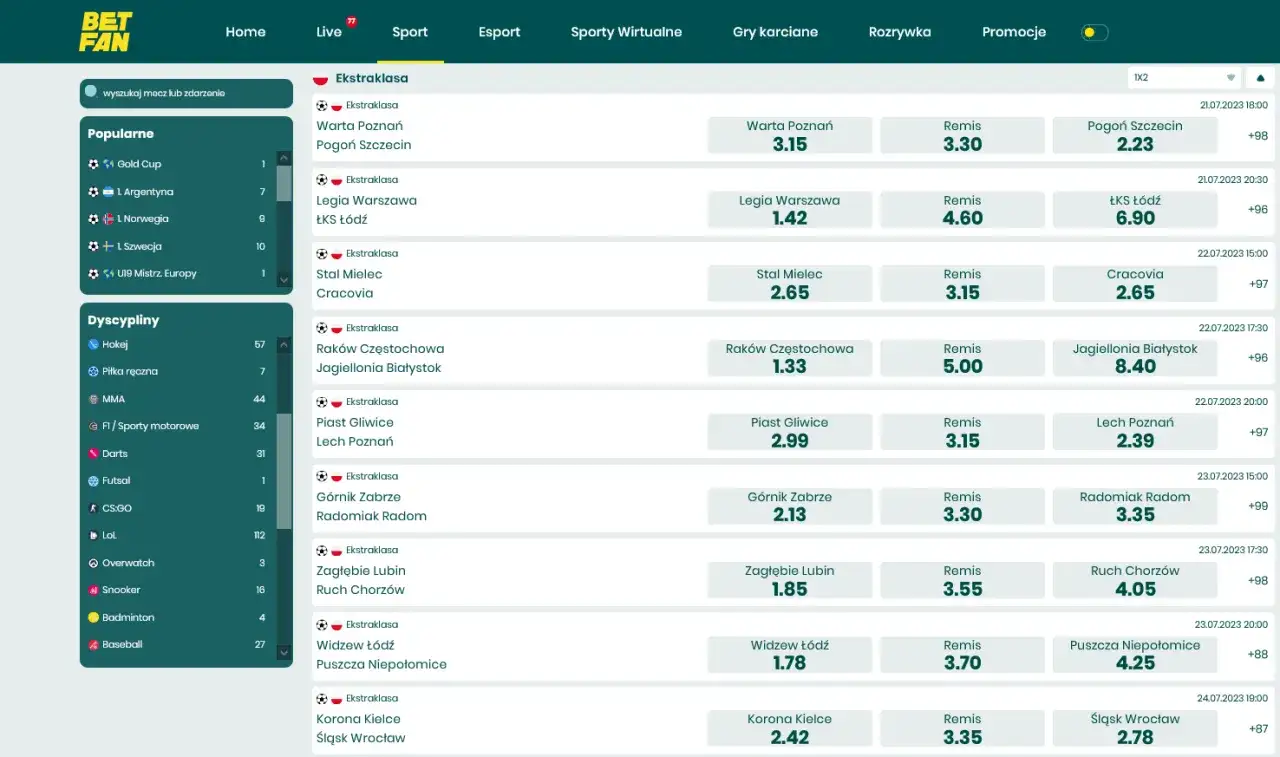Open the Live tab

[329, 32]
